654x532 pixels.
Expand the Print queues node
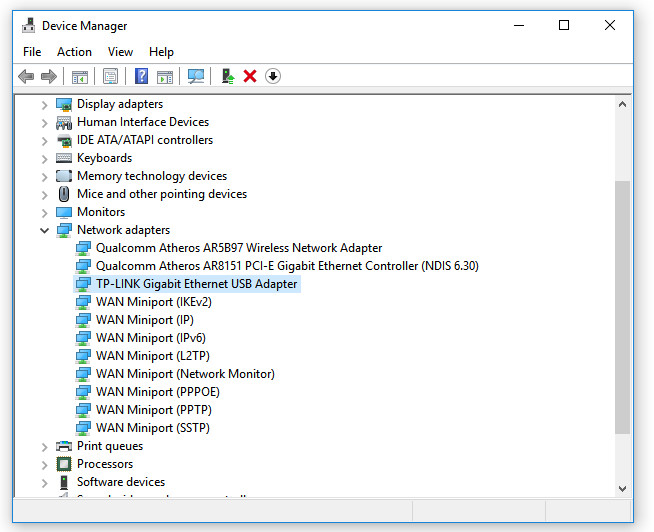point(45,447)
